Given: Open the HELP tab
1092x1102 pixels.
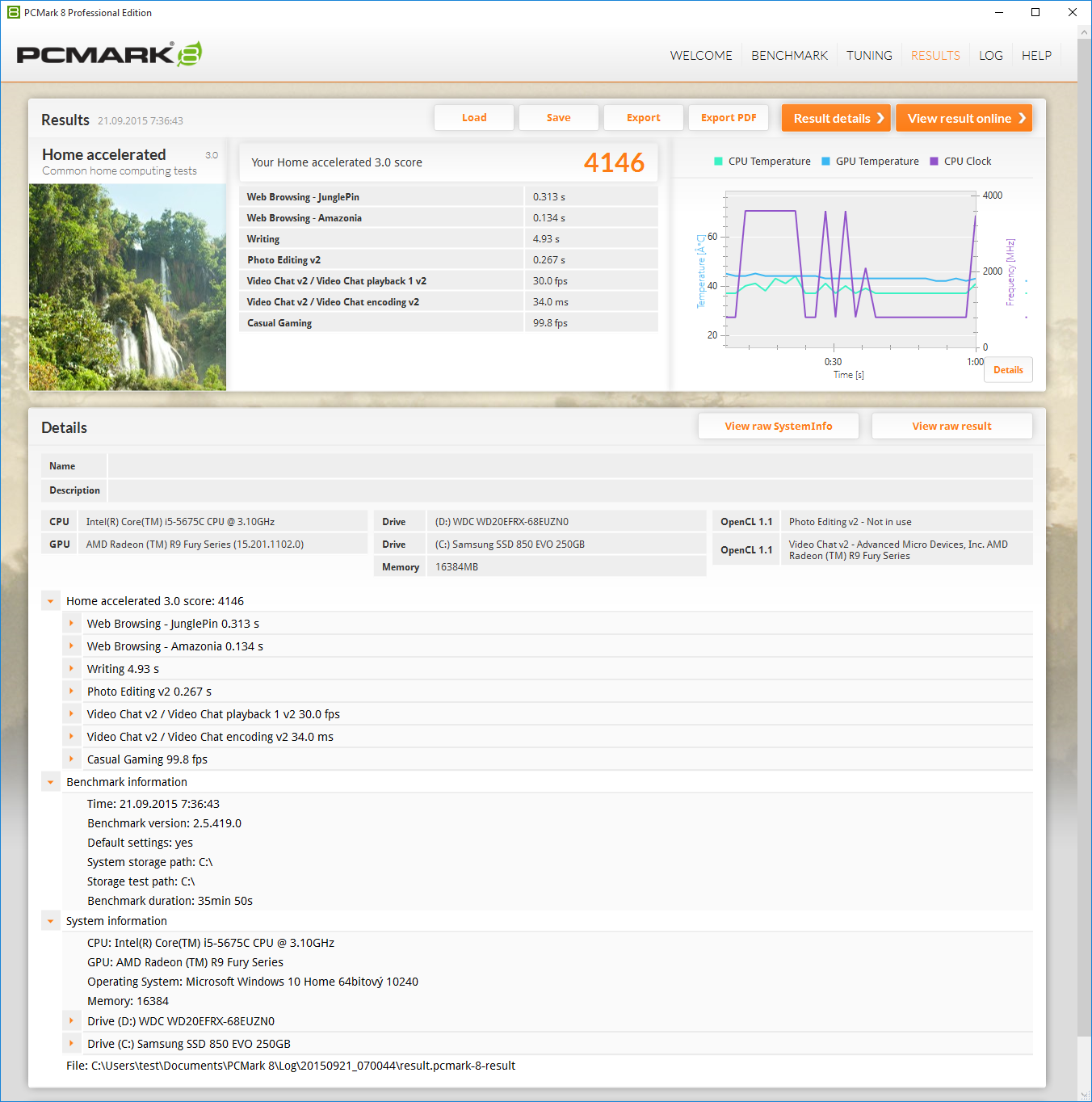Looking at the screenshot, I should (x=1036, y=55).
